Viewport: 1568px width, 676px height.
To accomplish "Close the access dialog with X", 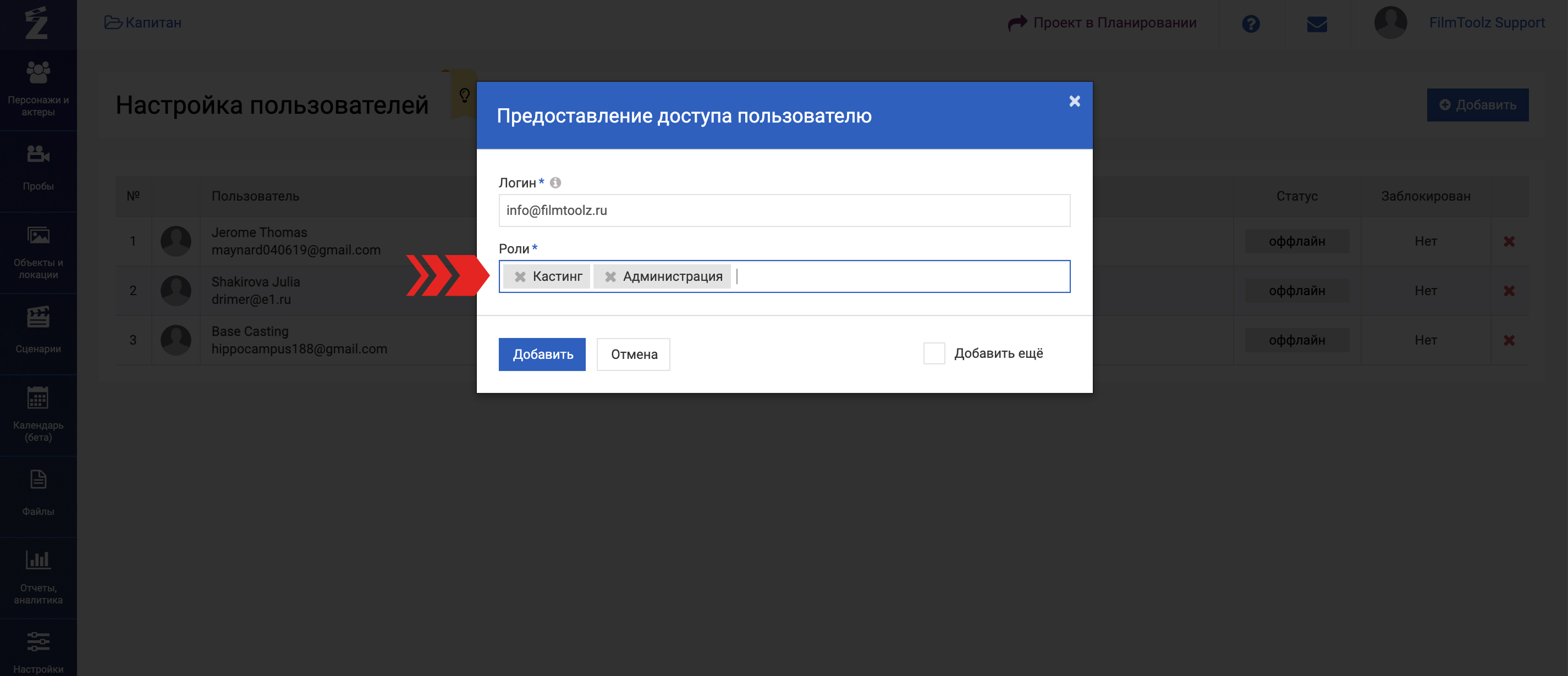I will [1074, 101].
